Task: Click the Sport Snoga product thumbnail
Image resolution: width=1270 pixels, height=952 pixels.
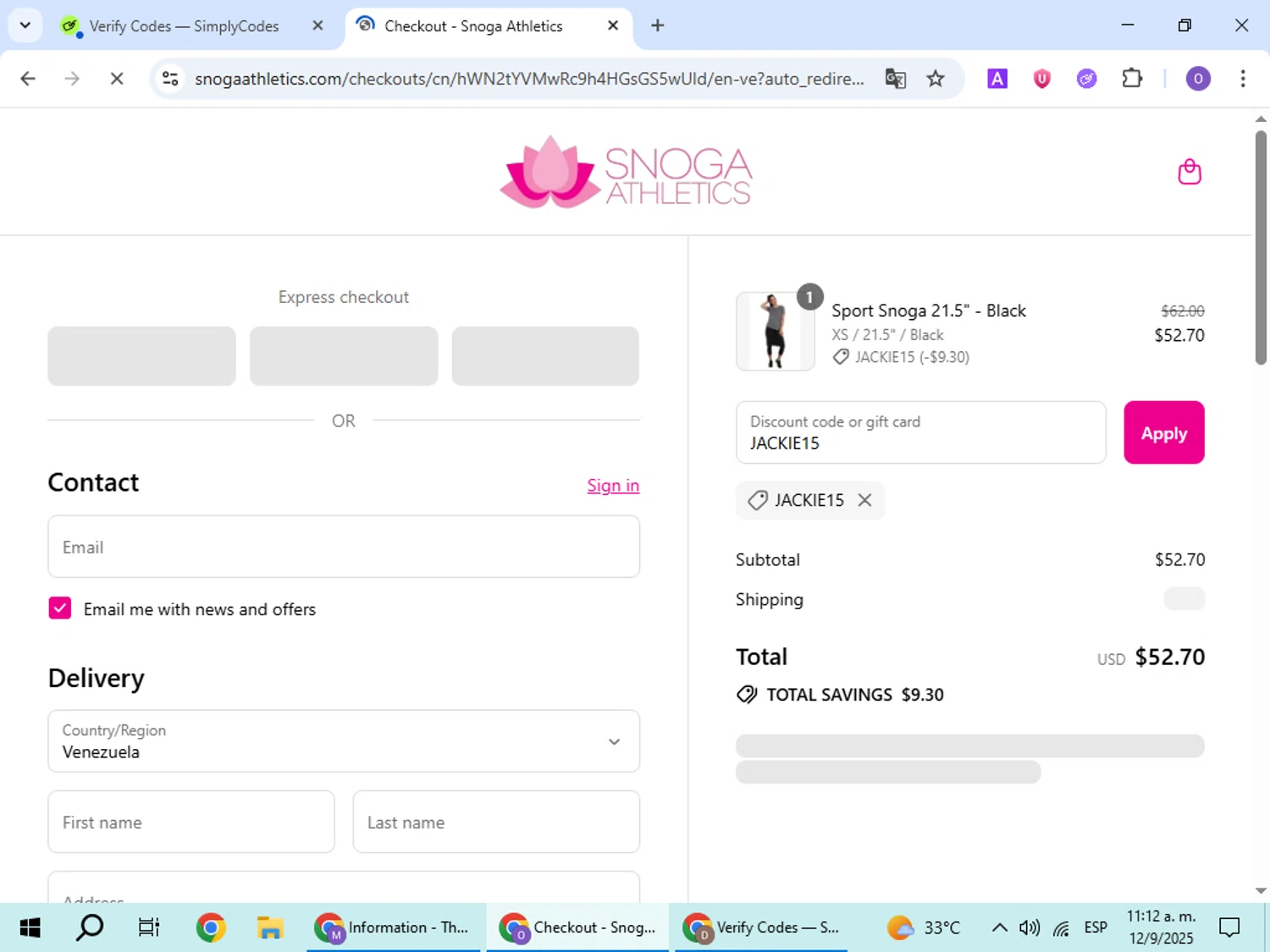Action: point(775,332)
